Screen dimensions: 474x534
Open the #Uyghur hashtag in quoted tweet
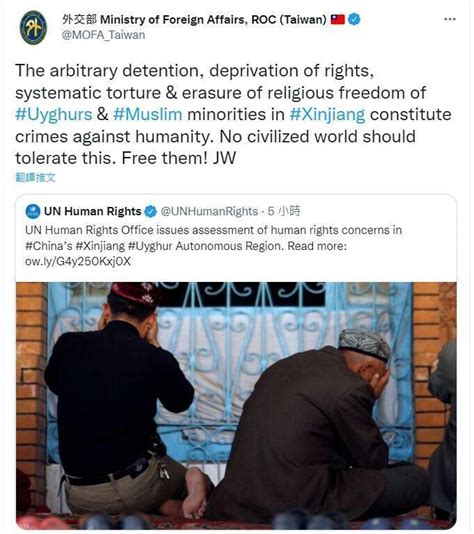150,246
